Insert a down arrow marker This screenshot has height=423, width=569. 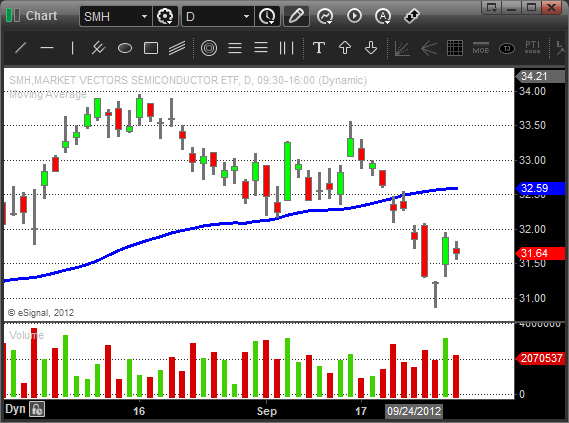(x=371, y=48)
